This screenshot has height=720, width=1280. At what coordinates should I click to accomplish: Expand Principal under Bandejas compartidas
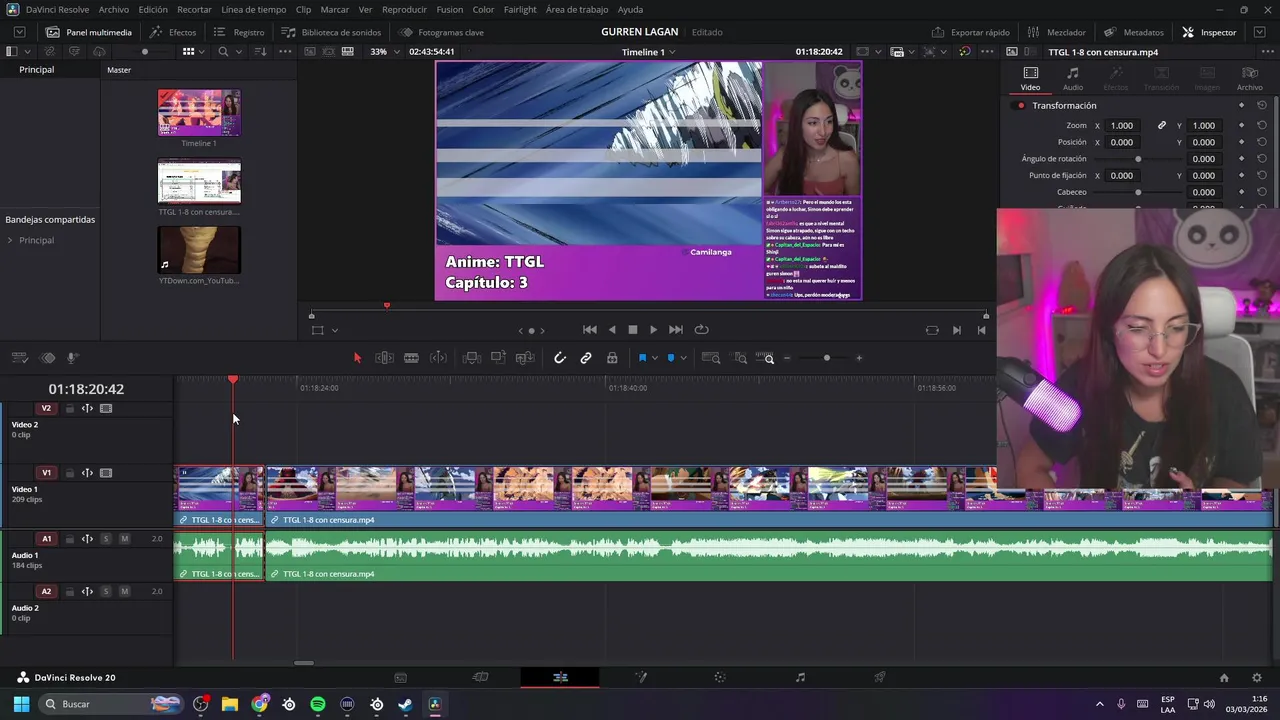click(x=10, y=240)
